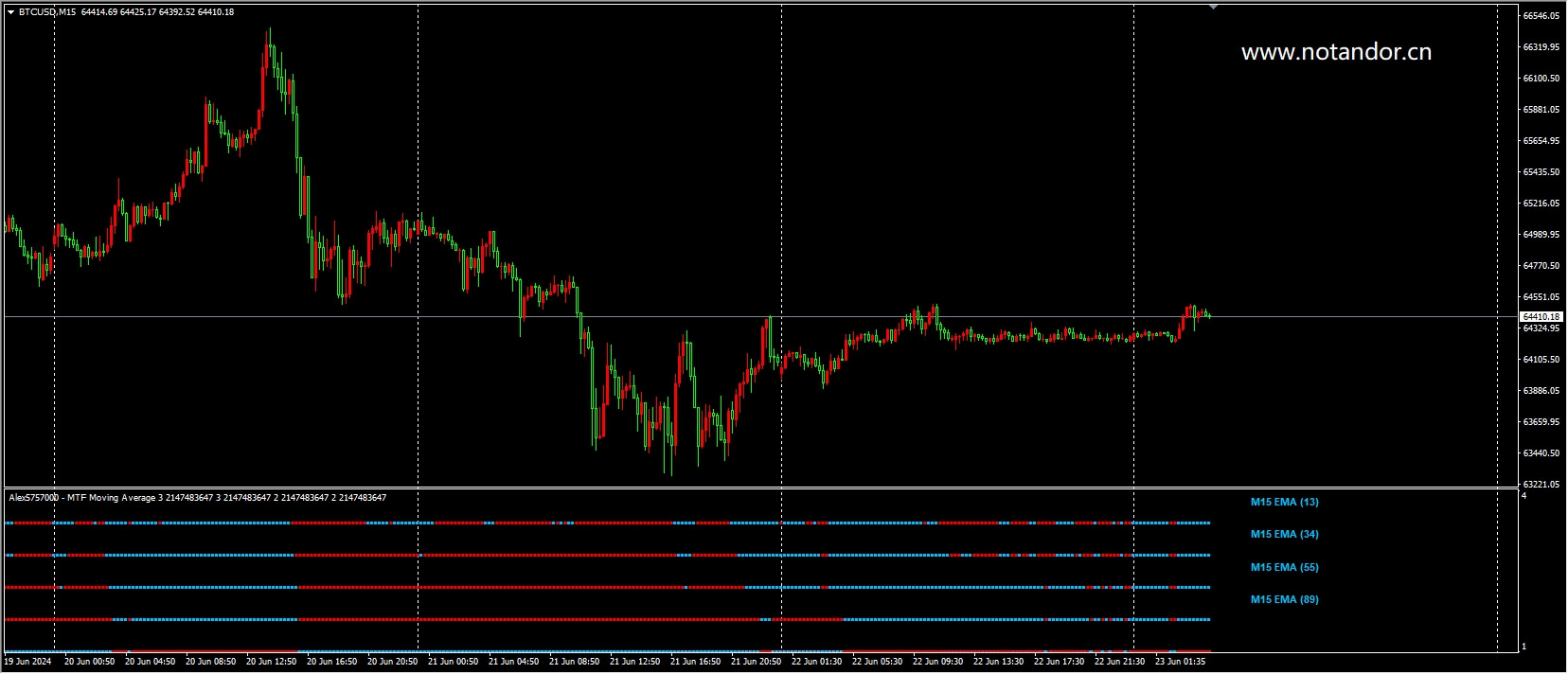Click the 20 Jun 08:50 time label

click(x=210, y=662)
